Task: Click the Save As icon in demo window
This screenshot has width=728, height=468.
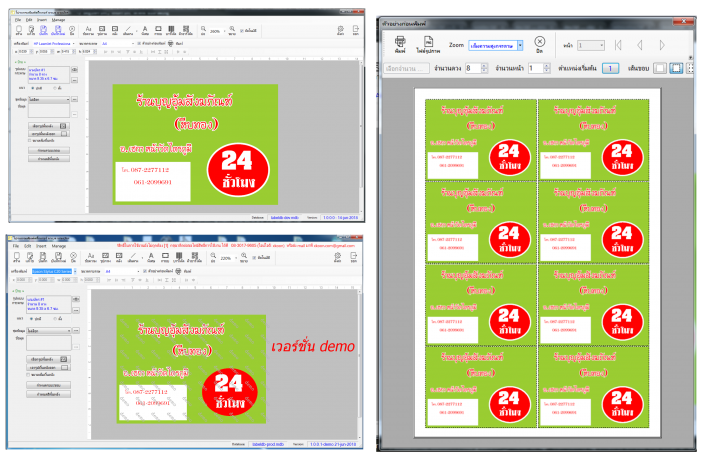Action: tap(58, 257)
